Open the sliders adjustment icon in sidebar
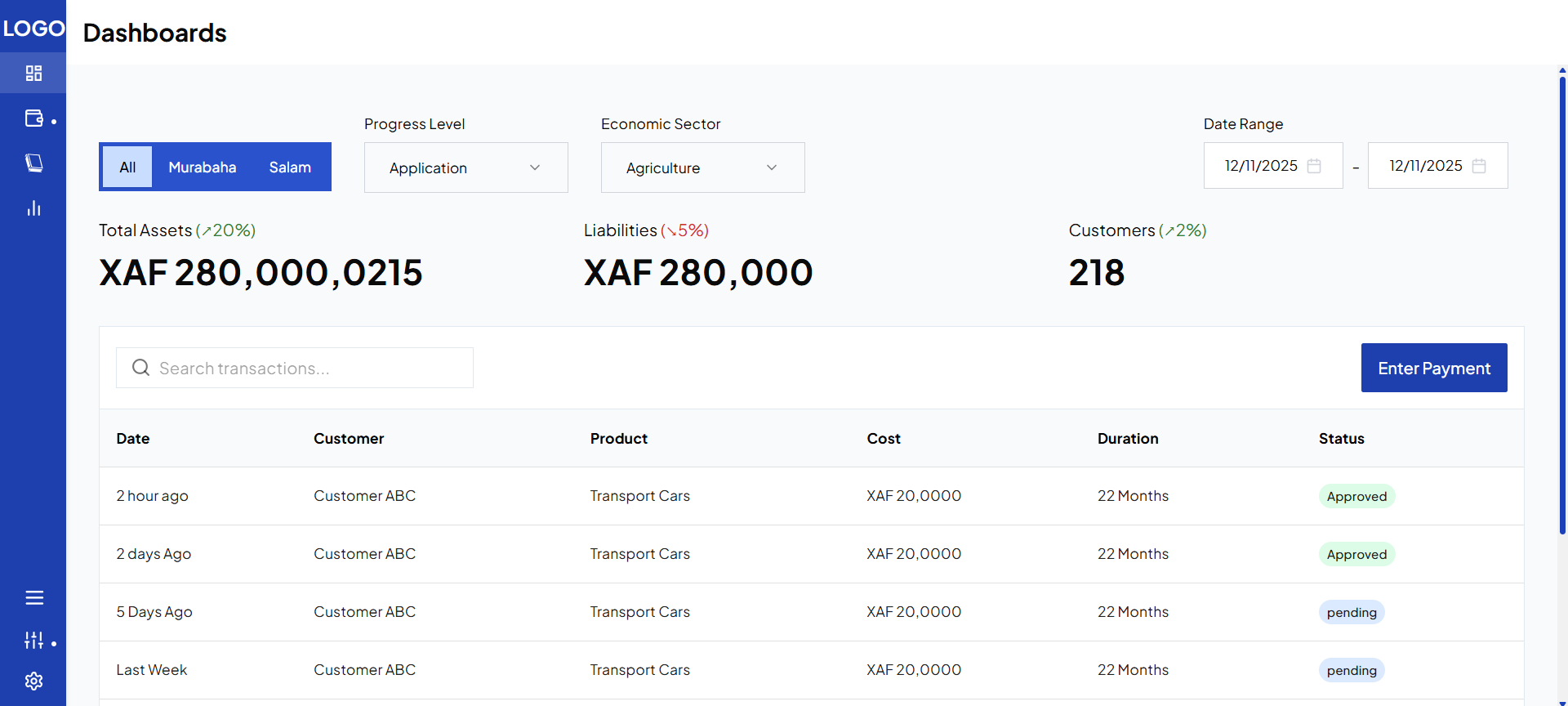Image resolution: width=1568 pixels, height=706 pixels. click(33, 641)
